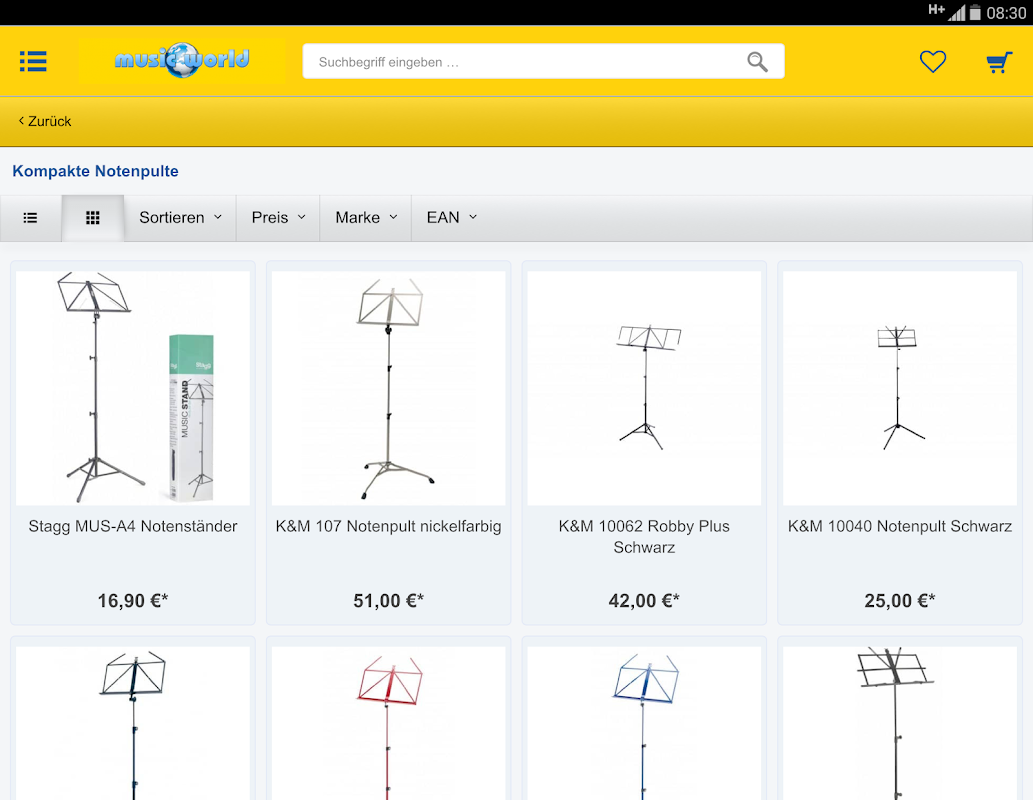Tap the 08:30 clock
The width and height of the screenshot is (1033, 800).
point(1006,13)
